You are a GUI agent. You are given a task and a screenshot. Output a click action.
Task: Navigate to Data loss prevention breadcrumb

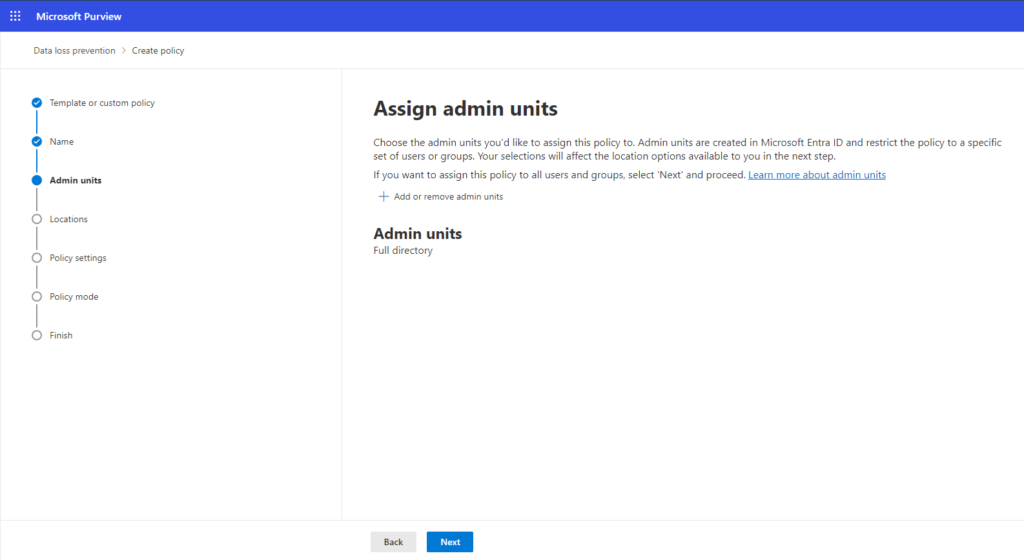pos(74,51)
